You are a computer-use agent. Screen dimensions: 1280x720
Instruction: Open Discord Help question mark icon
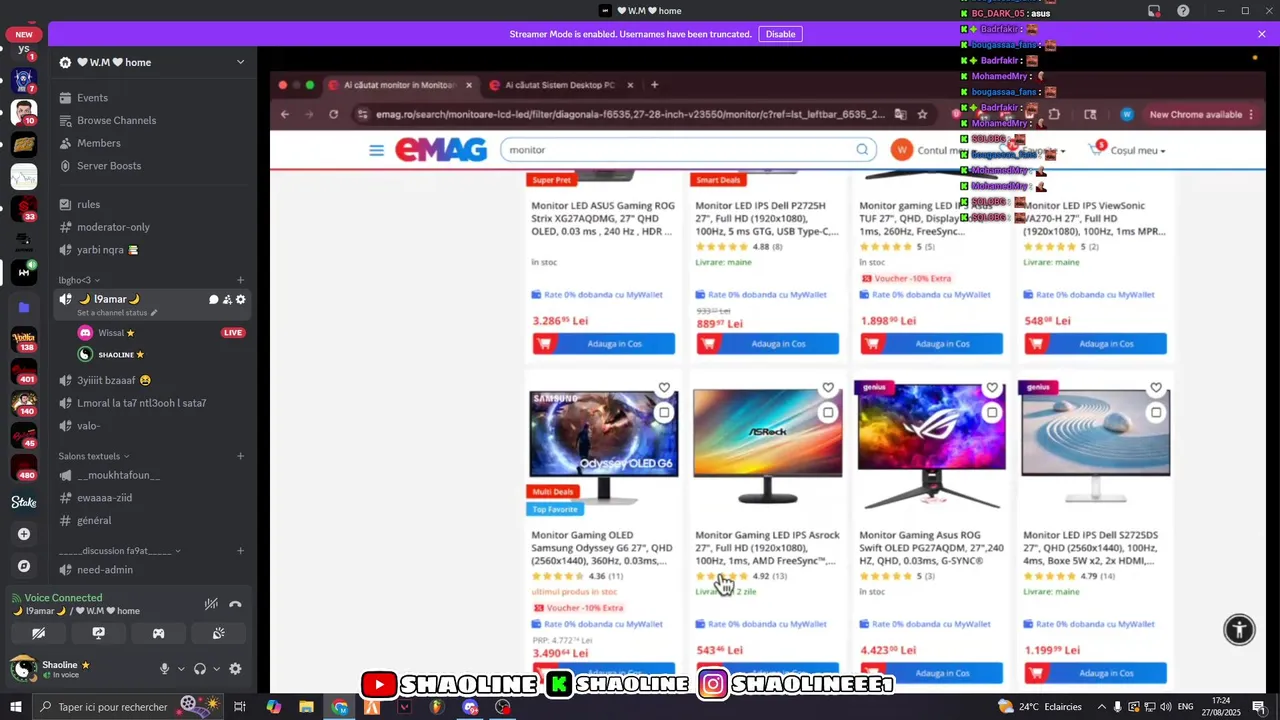(1183, 11)
